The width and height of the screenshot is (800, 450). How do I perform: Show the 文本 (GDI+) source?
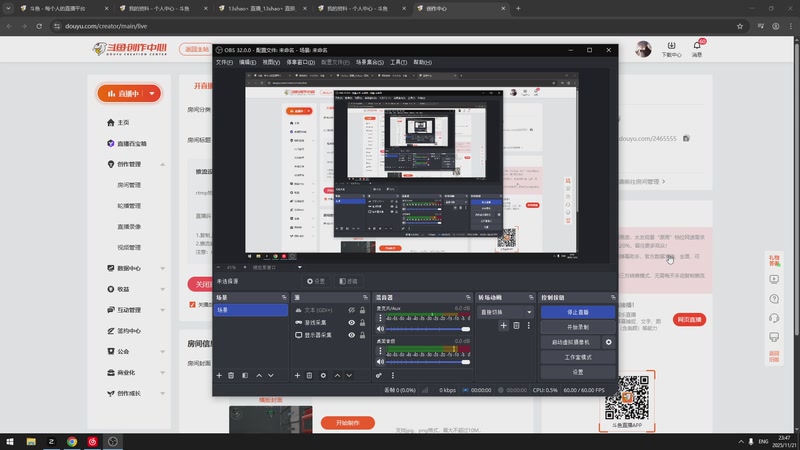point(352,310)
